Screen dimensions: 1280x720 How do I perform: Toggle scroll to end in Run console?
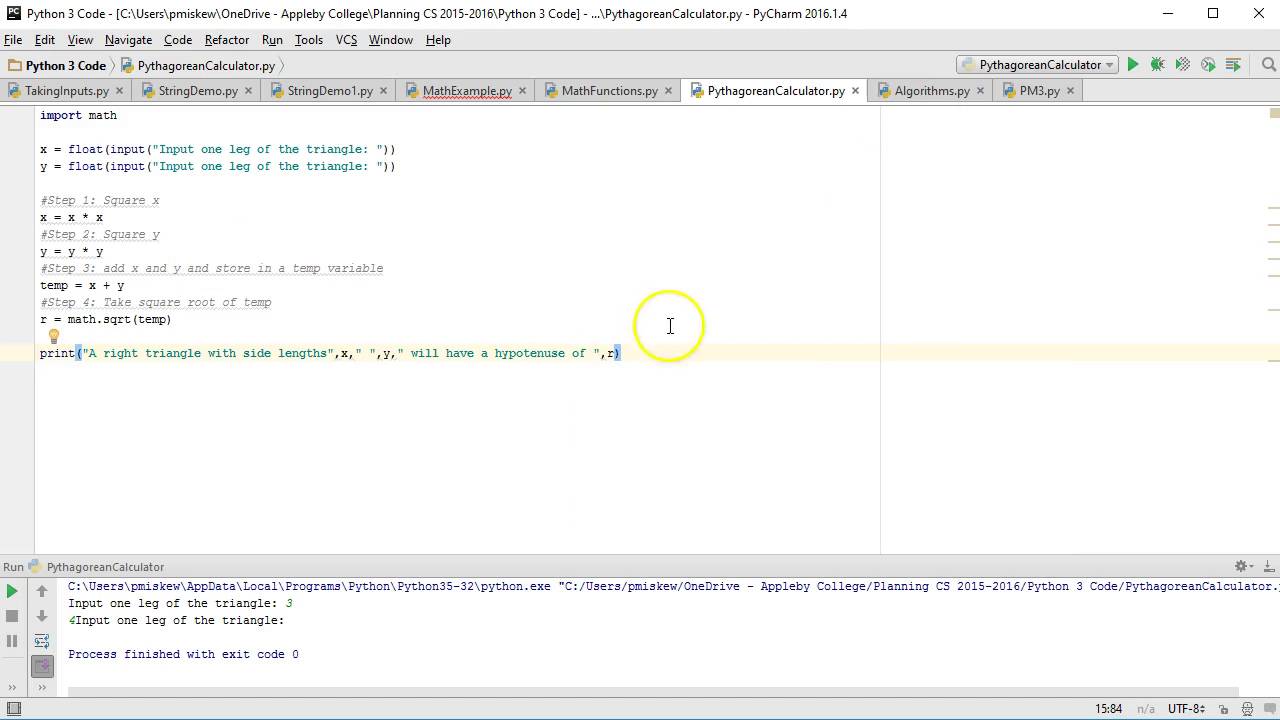click(x=42, y=665)
